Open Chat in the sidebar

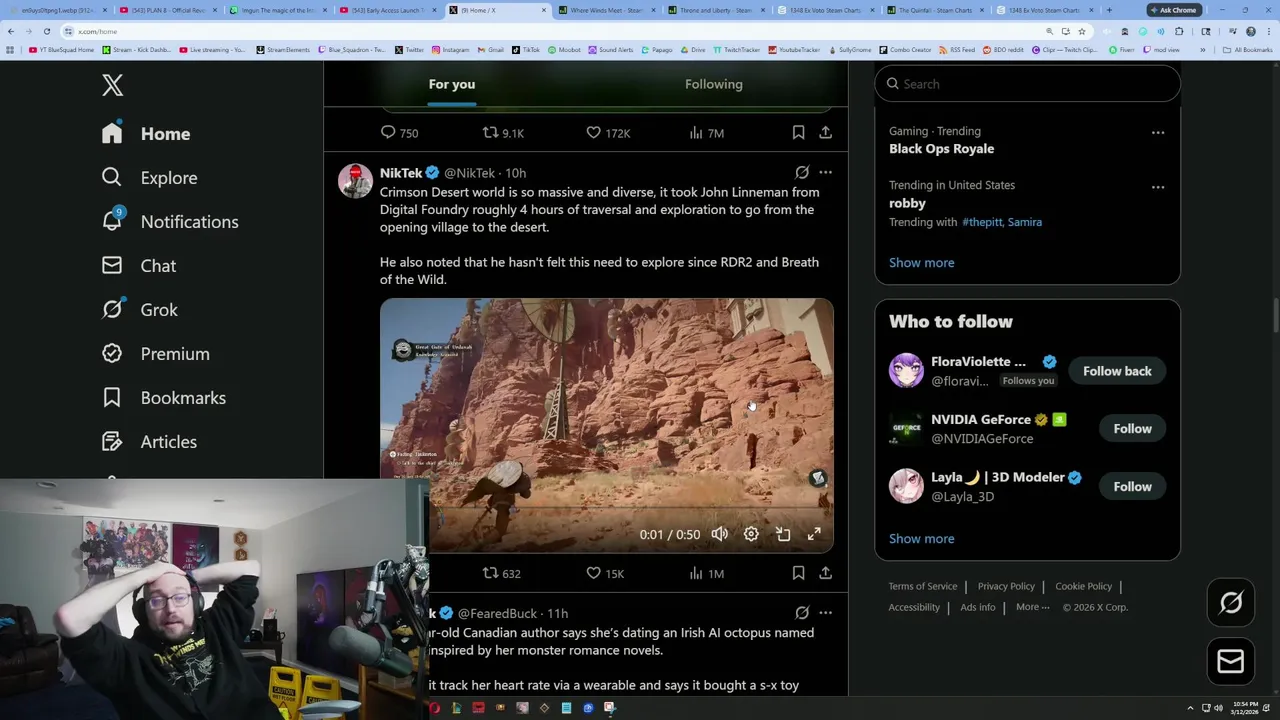coord(139,266)
